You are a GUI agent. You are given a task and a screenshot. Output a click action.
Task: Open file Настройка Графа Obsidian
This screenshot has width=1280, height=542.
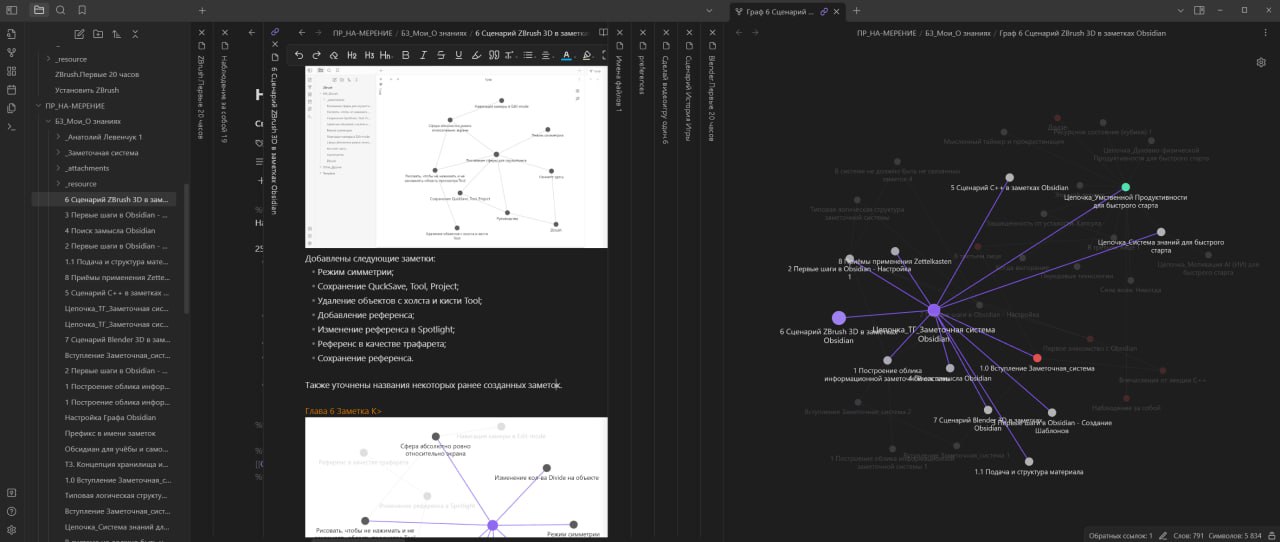pyautogui.click(x=110, y=417)
